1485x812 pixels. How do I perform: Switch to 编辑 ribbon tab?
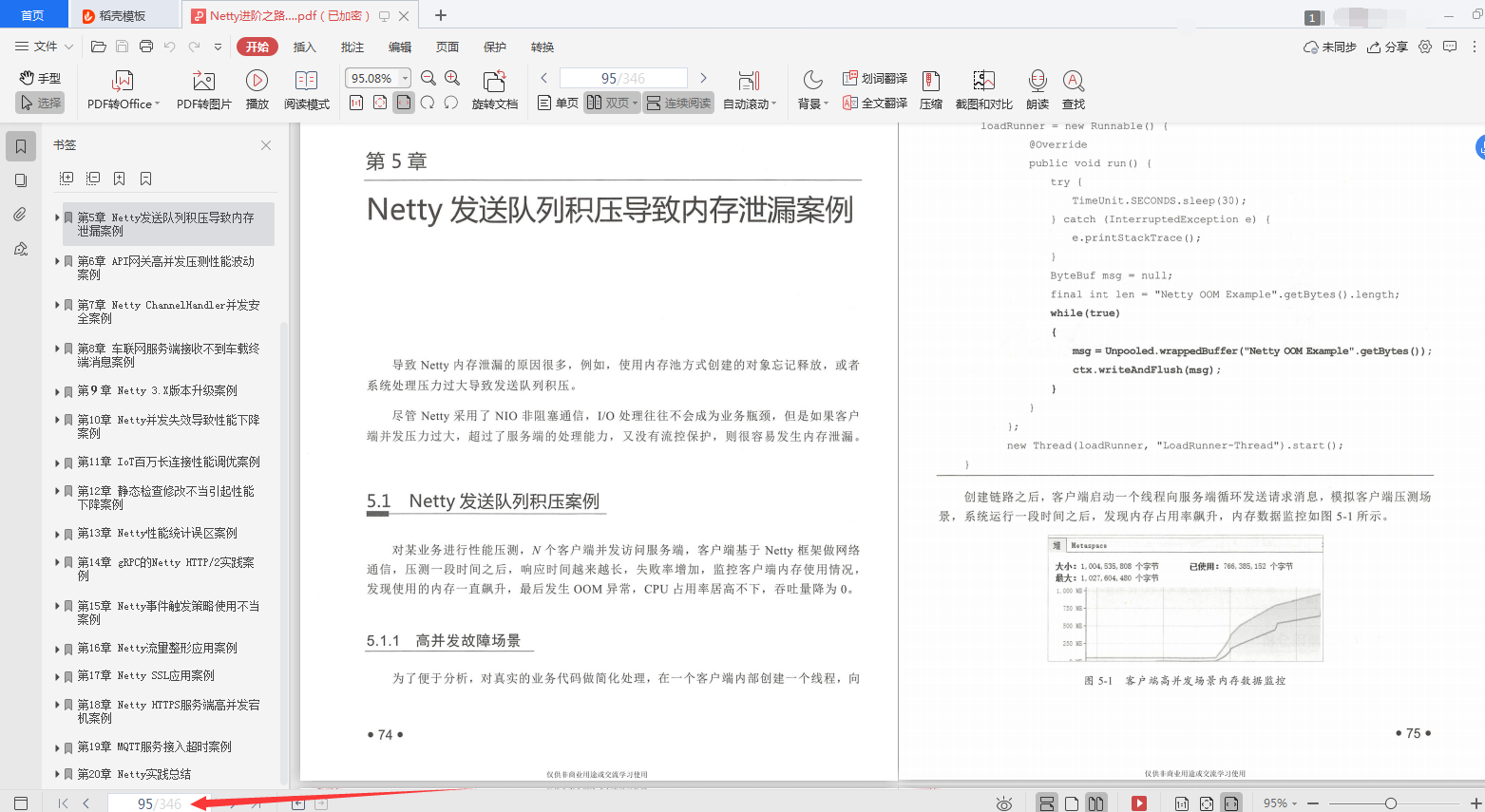[x=400, y=47]
